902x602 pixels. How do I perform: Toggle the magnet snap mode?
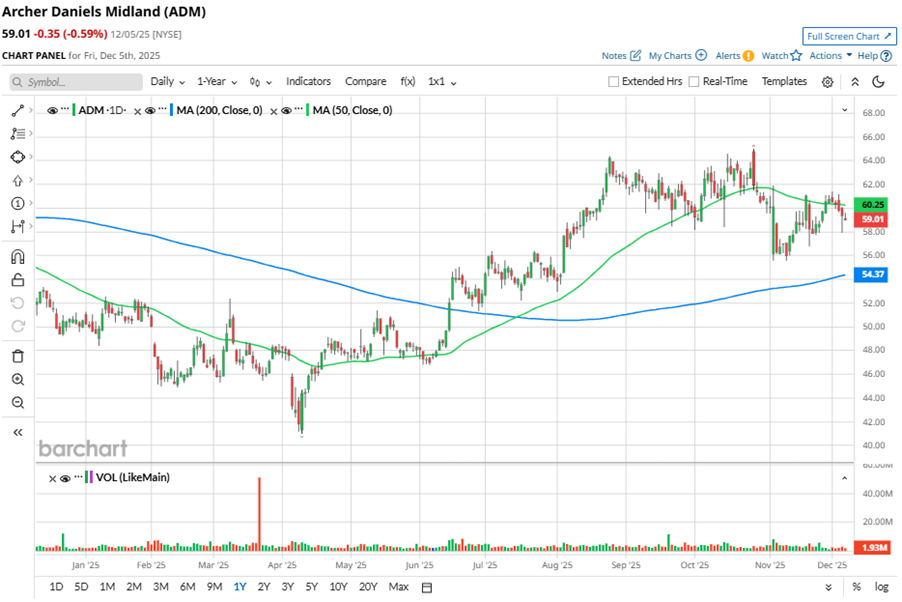coord(18,257)
